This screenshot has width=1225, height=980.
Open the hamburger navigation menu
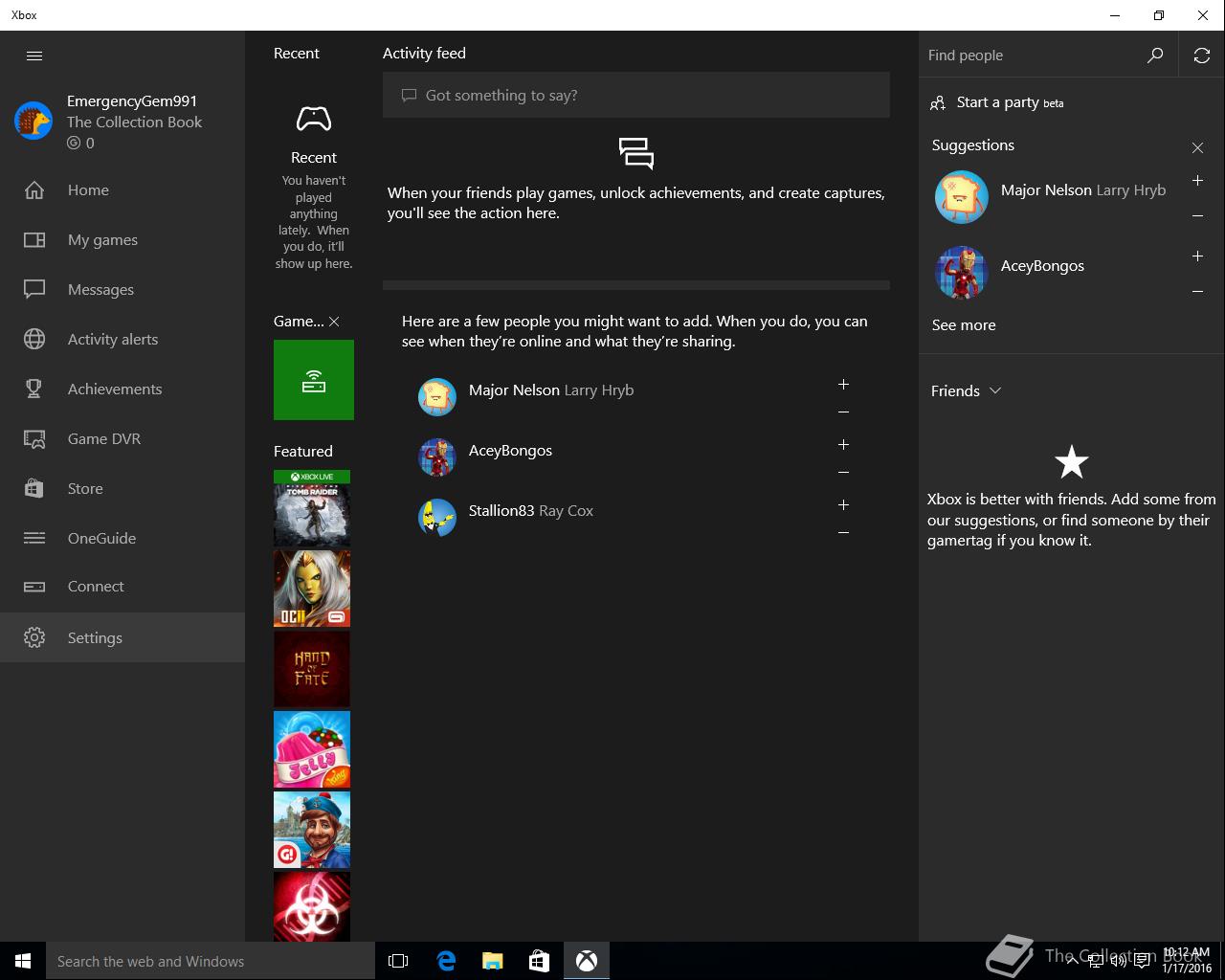click(34, 56)
